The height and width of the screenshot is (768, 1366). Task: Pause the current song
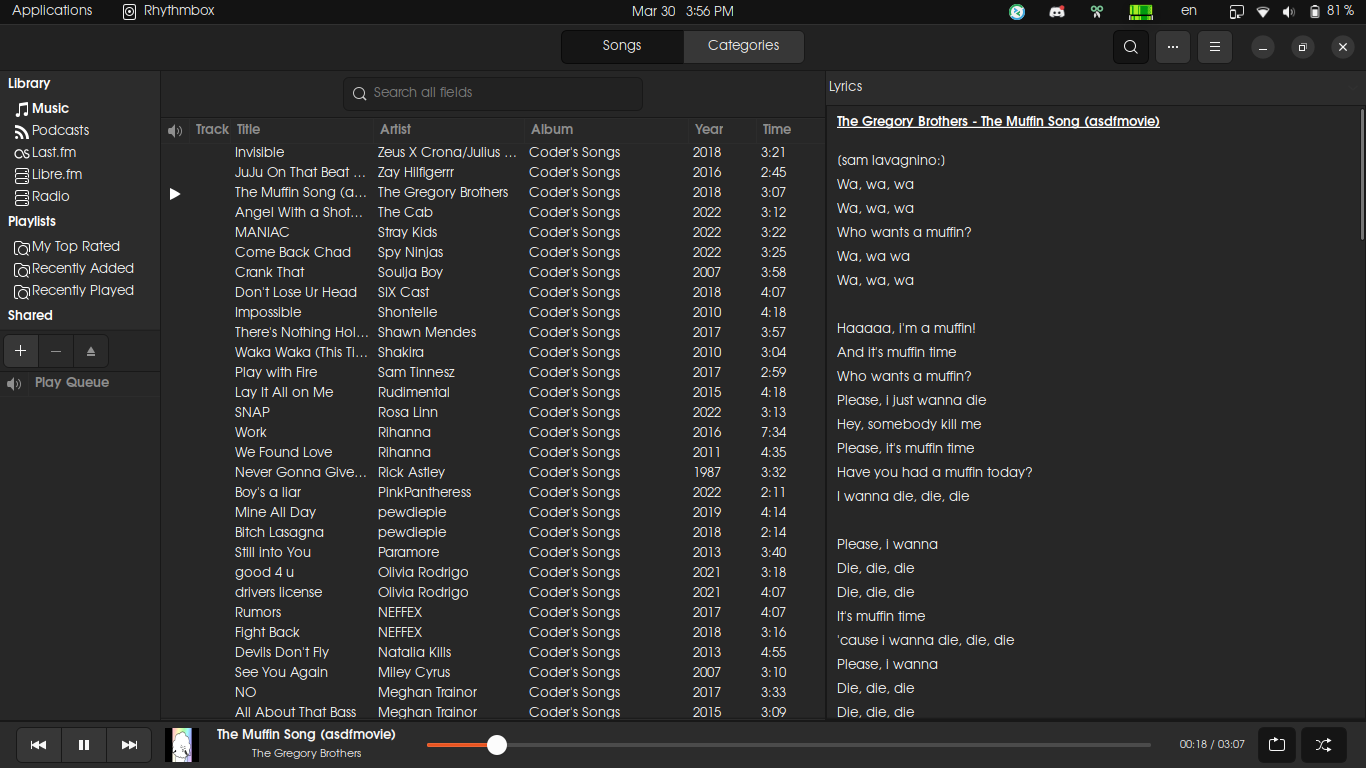click(x=84, y=745)
